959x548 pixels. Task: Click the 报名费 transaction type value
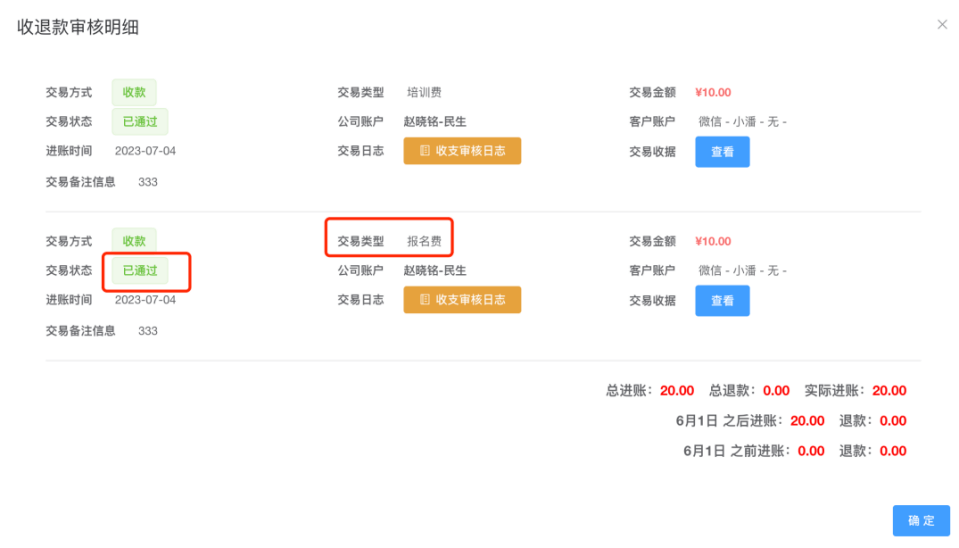click(424, 241)
